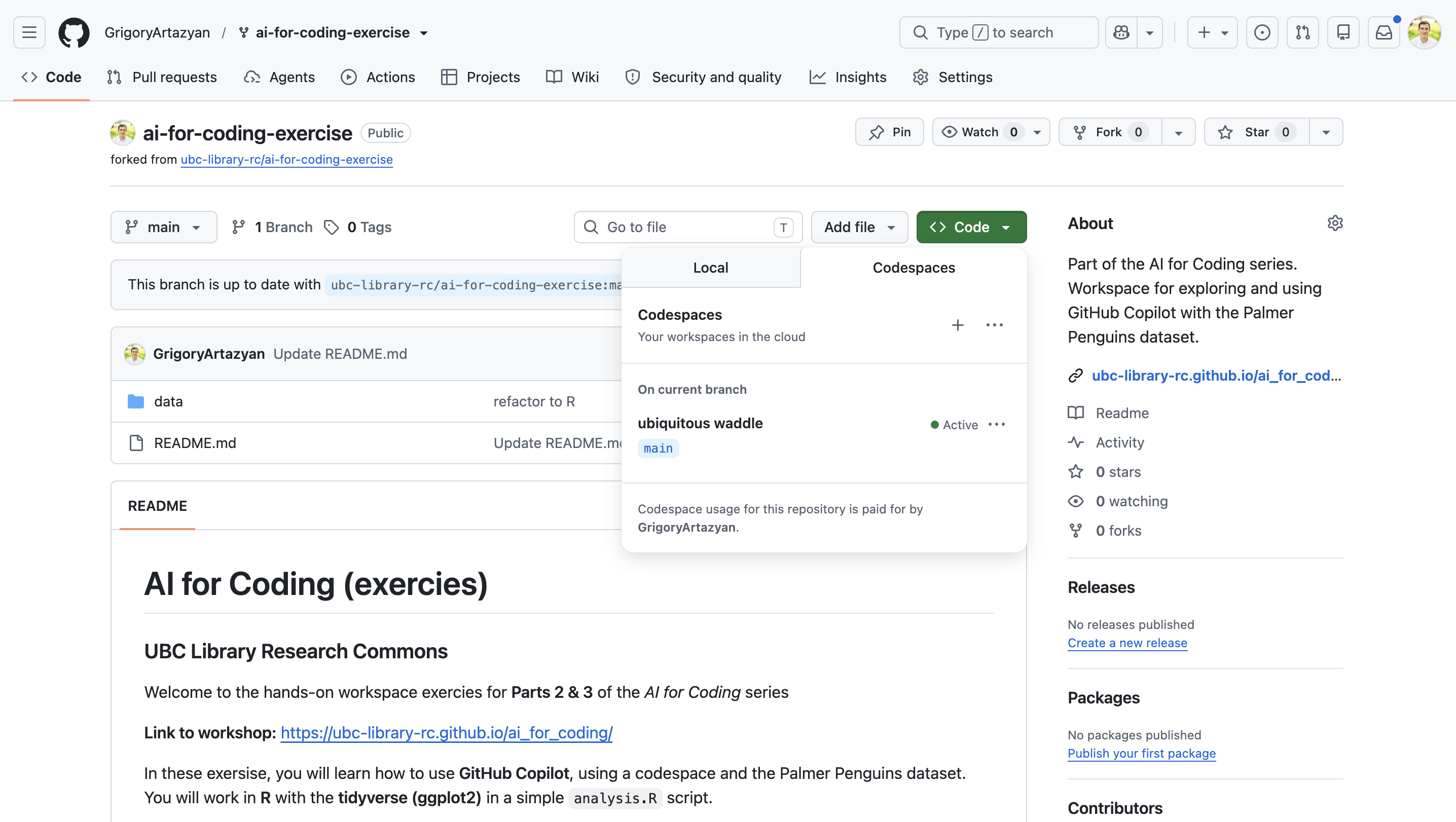Image resolution: width=1456 pixels, height=822 pixels.
Task: Open user profile avatar menu
Action: [x=1425, y=32]
